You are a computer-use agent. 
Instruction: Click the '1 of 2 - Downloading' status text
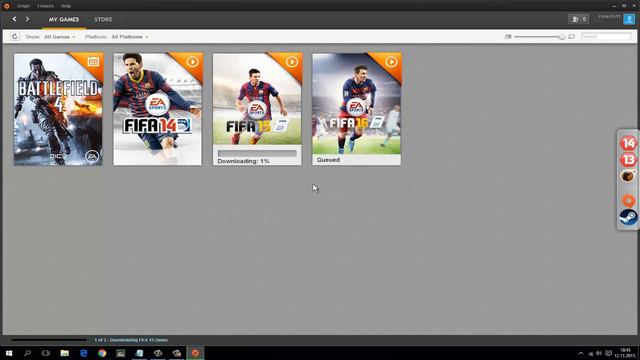[x=131, y=340]
